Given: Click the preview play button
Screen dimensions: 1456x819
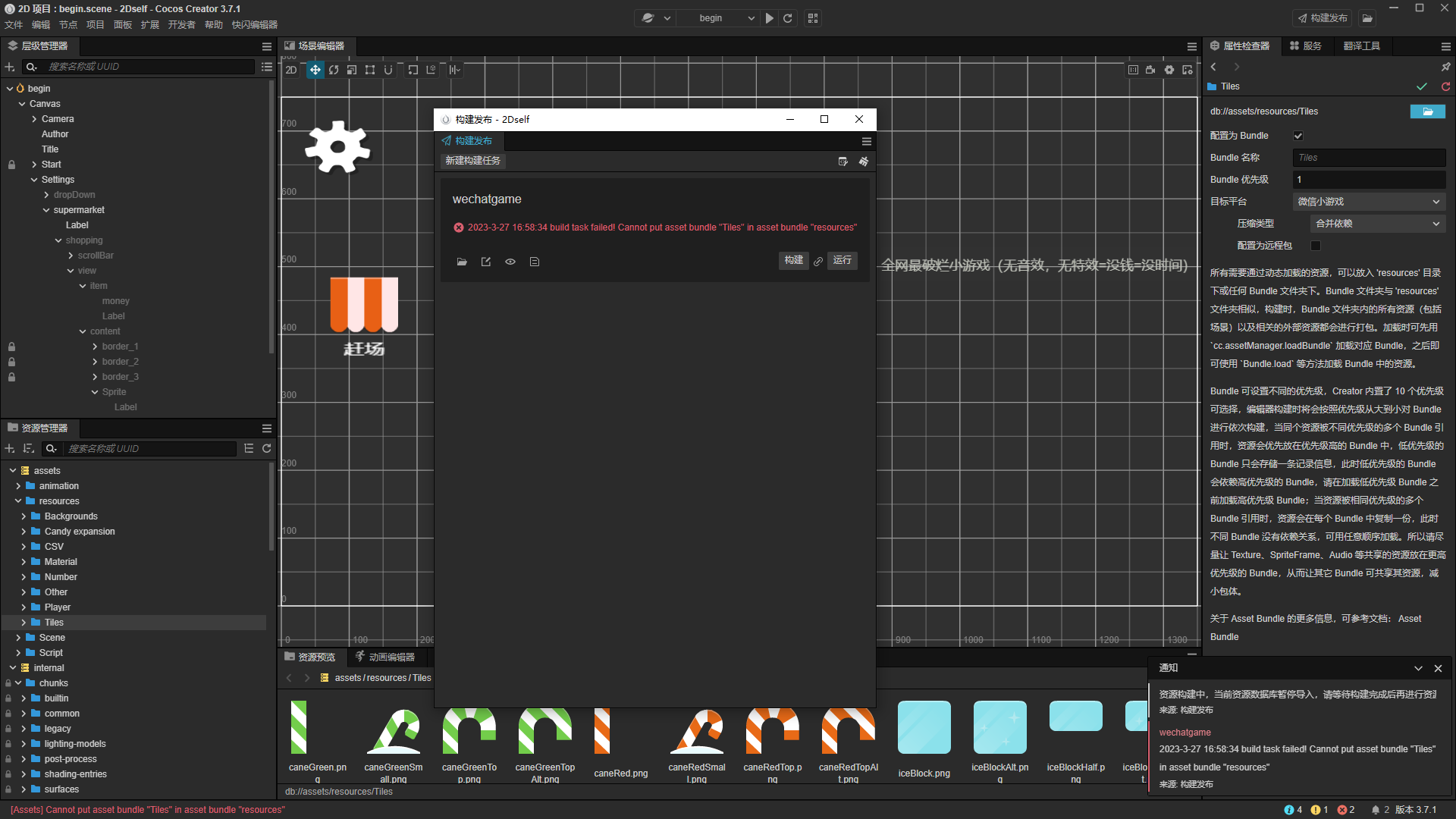Looking at the screenshot, I should click(x=770, y=18).
